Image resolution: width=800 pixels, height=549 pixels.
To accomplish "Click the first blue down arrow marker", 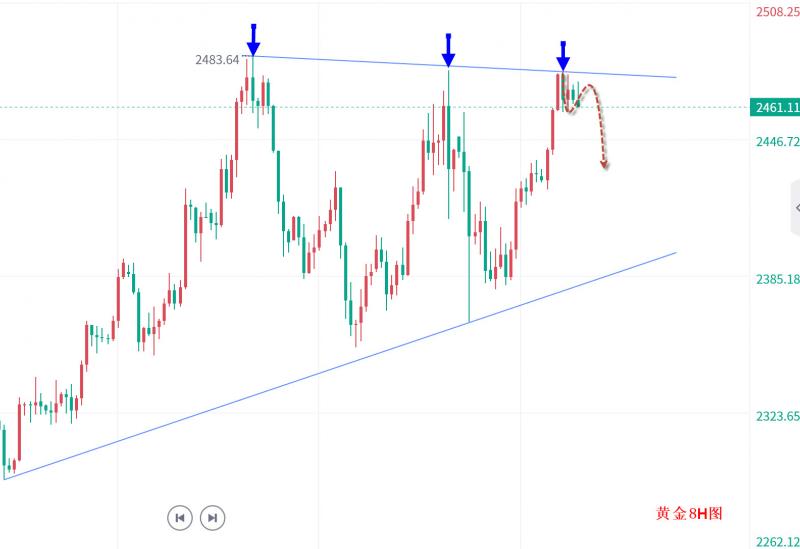I will point(254,40).
